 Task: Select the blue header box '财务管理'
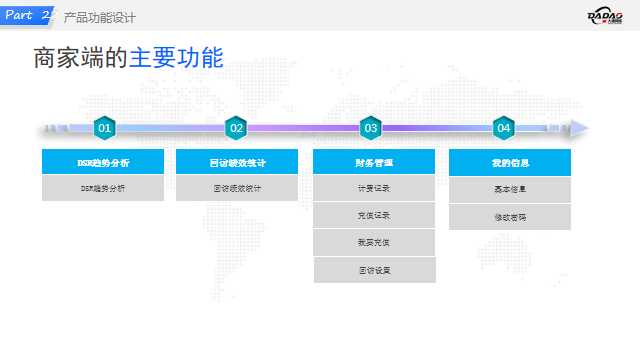374,162
